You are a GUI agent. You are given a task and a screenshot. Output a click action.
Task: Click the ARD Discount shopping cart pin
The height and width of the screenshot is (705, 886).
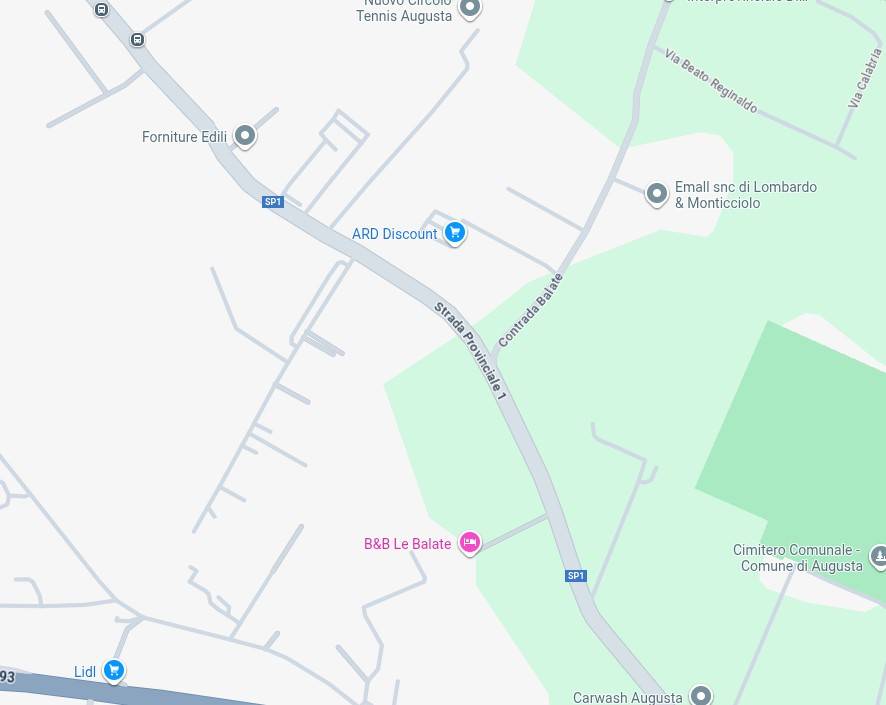tap(455, 233)
